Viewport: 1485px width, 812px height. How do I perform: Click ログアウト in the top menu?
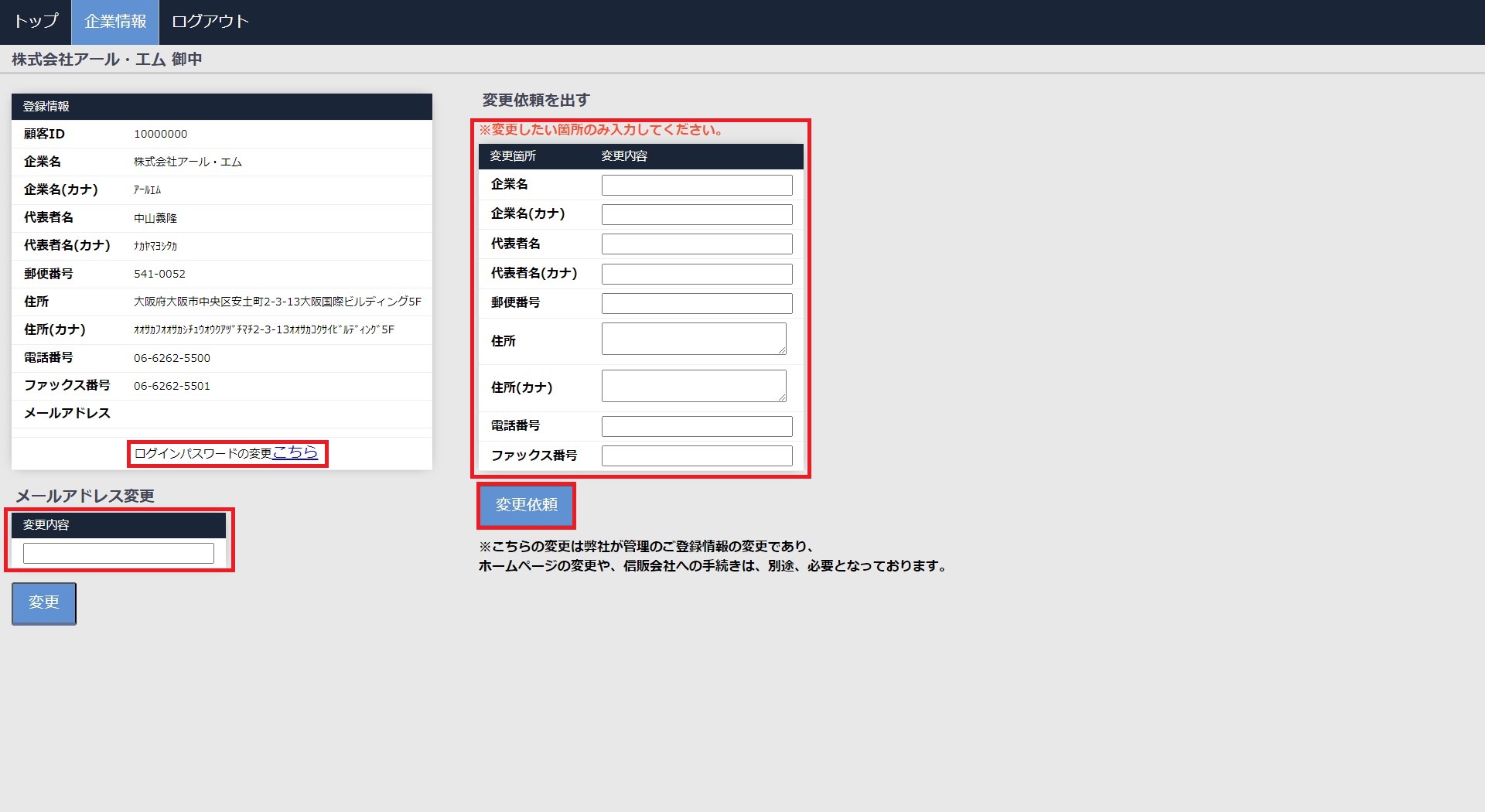[210, 22]
